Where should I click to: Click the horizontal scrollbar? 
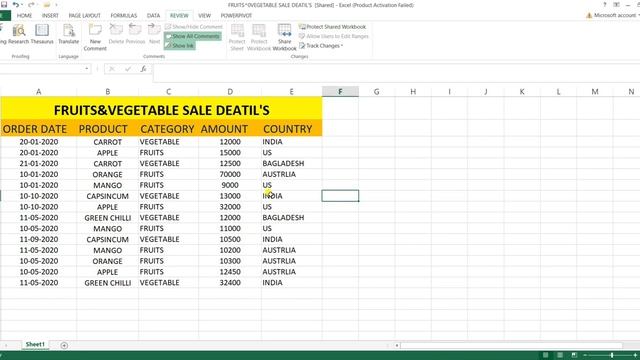tap(512, 345)
